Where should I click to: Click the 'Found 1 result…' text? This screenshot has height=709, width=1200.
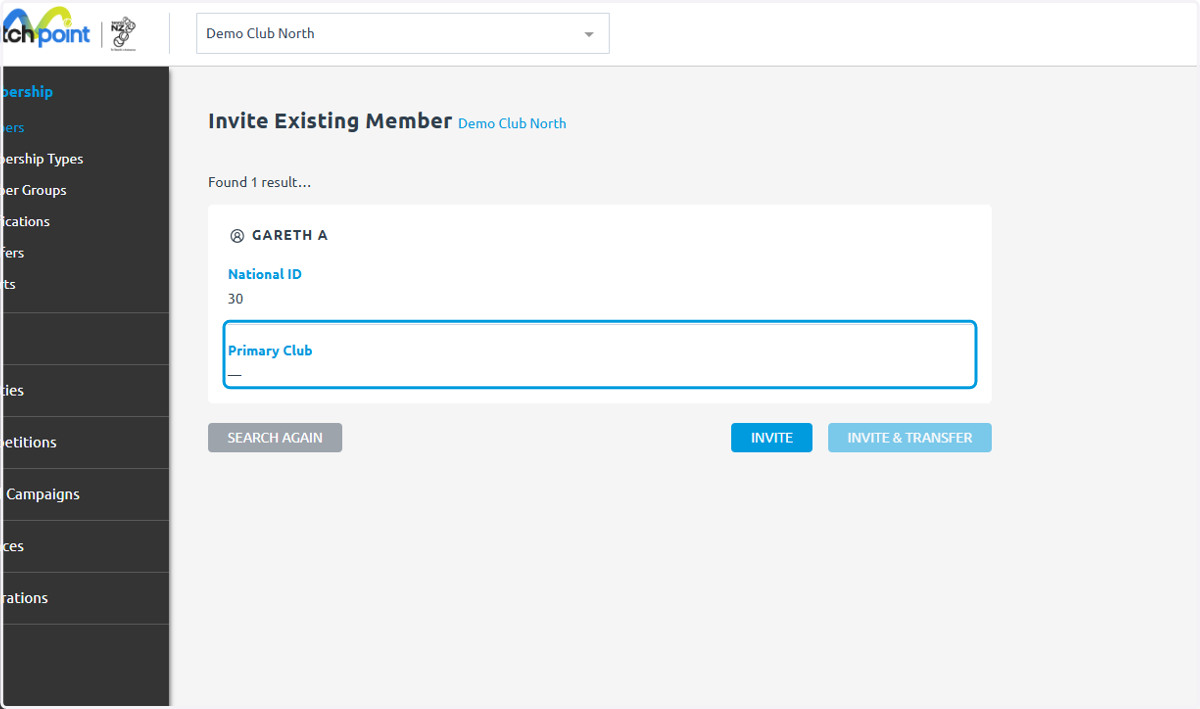[x=260, y=183]
